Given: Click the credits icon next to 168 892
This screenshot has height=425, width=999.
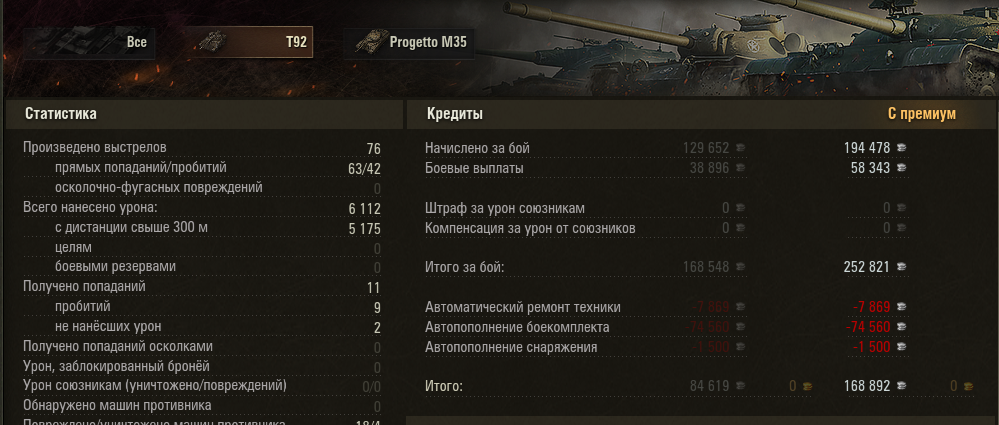Looking at the screenshot, I should (x=902, y=386).
